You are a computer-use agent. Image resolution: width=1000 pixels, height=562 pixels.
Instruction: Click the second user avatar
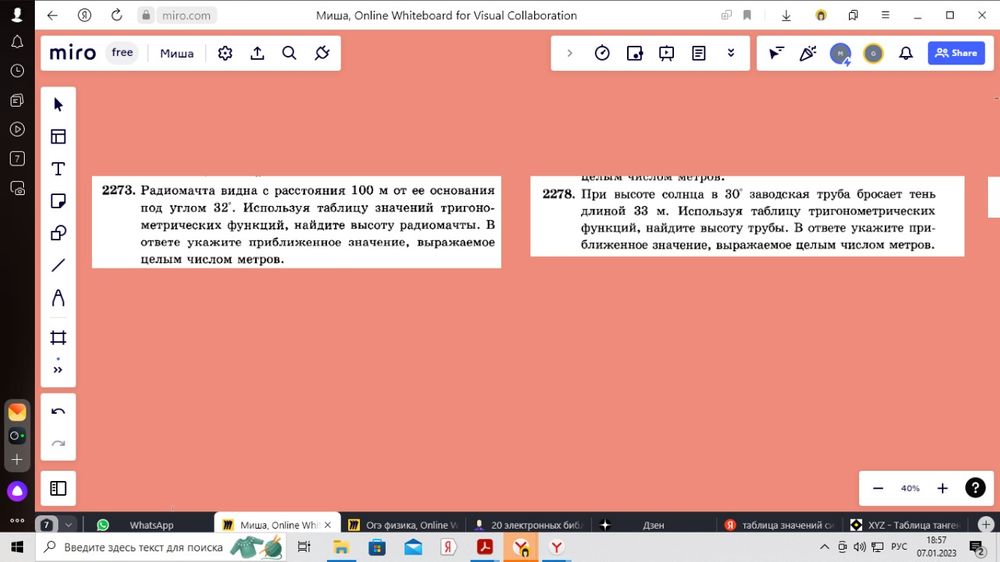point(873,54)
